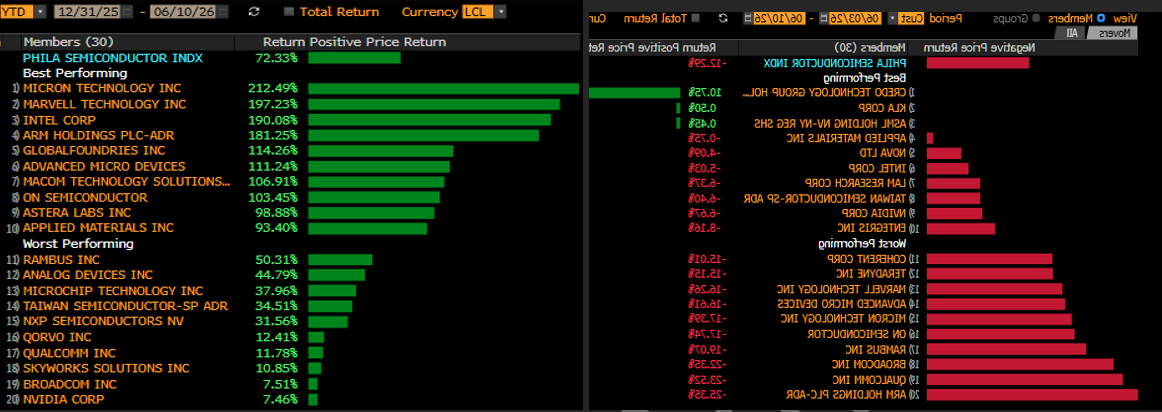Image resolution: width=1162 pixels, height=412 pixels.
Task: Select ANALOG DEVICES INC row
Action: tap(291, 275)
